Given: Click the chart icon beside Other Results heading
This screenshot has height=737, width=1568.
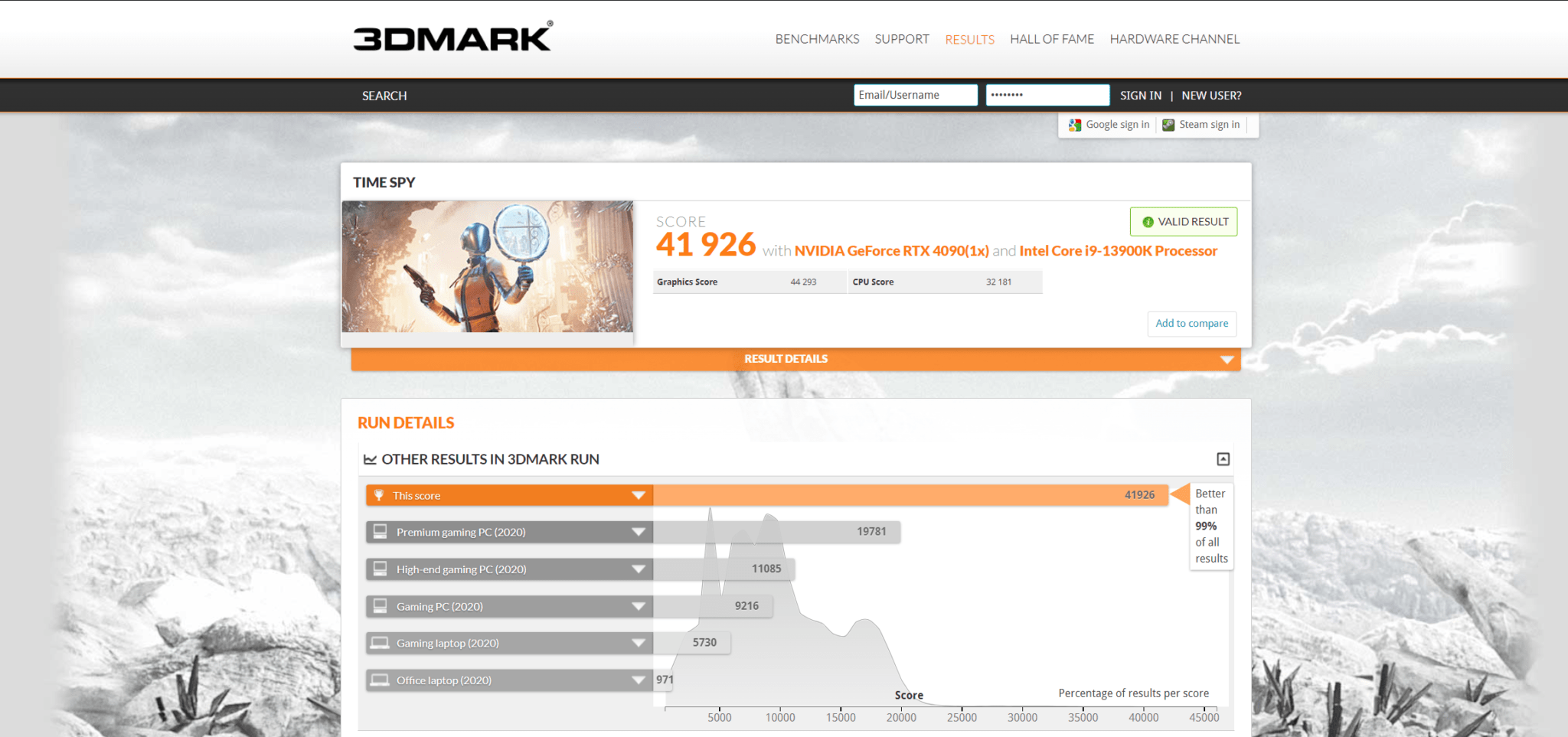Looking at the screenshot, I should coord(370,459).
